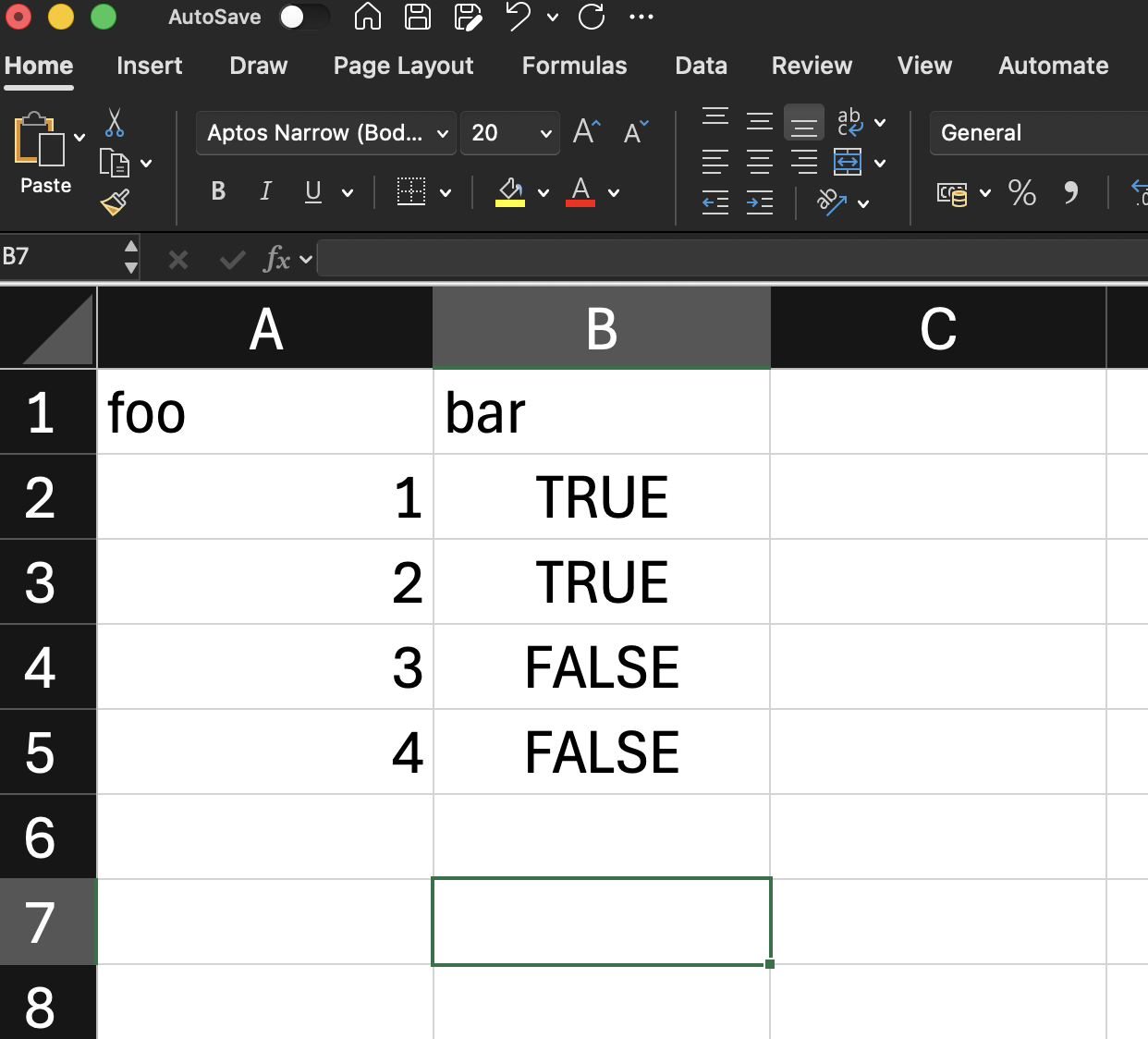Apply the yellow fill color swatch
1148x1039 pixels.
(x=510, y=192)
